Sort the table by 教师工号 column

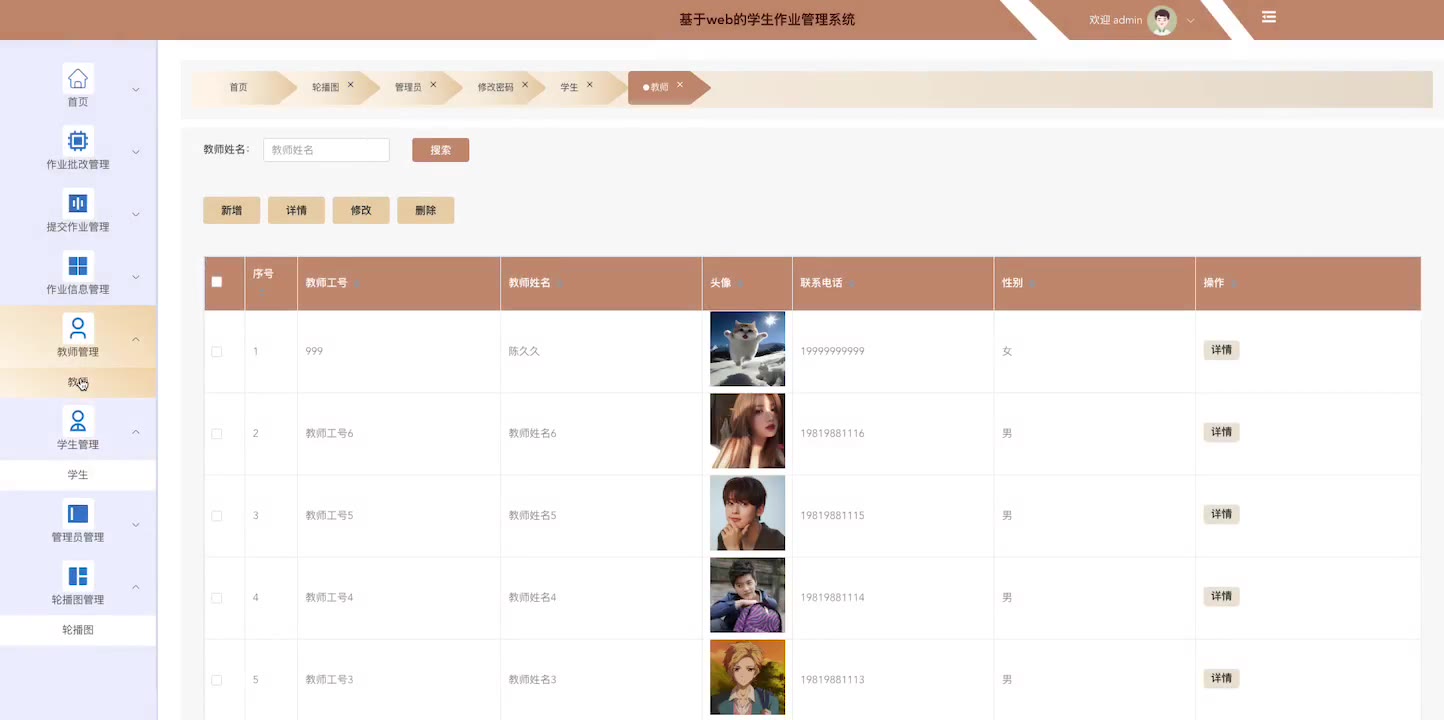coord(357,284)
